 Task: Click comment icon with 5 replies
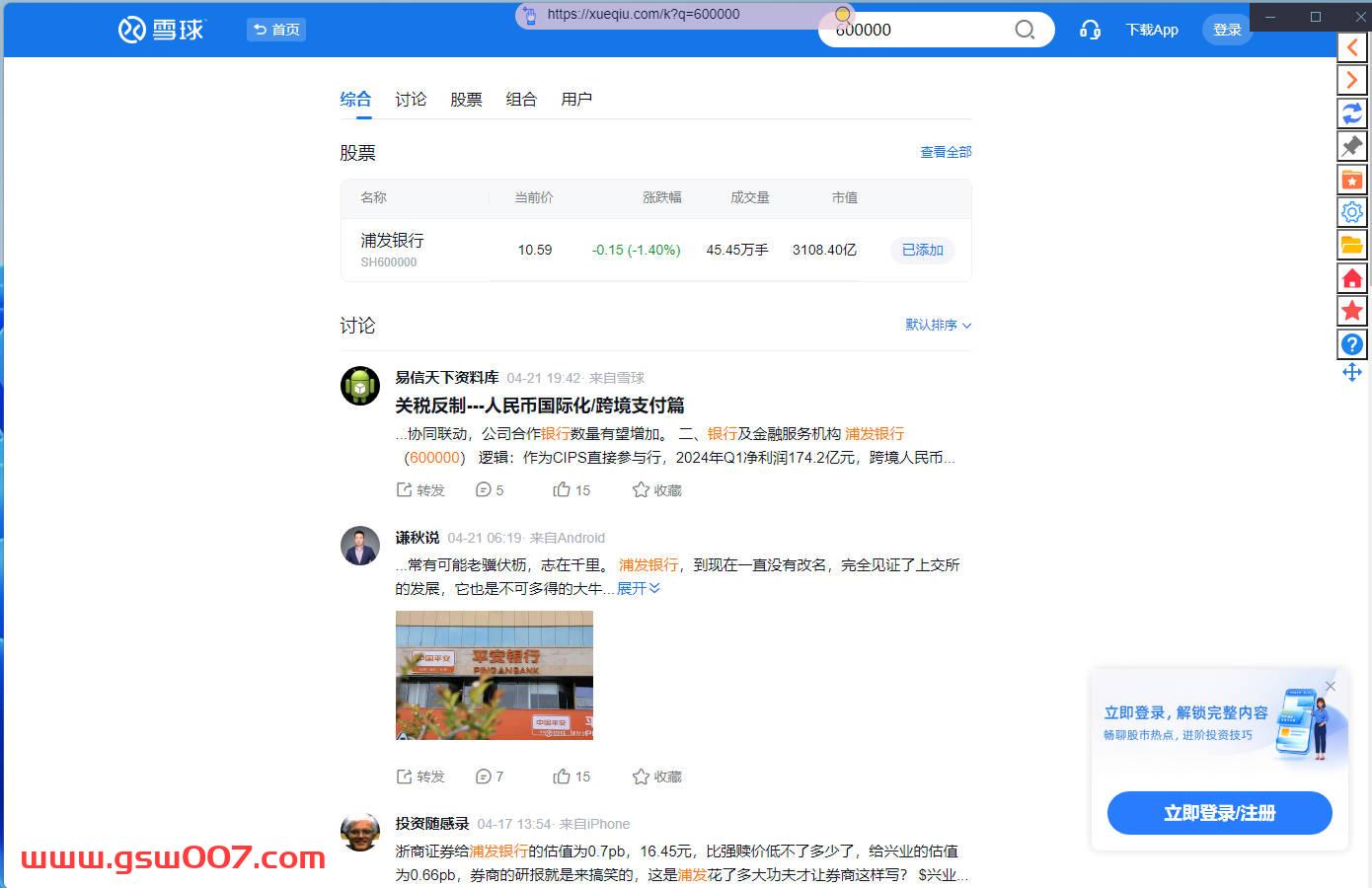pyautogui.click(x=490, y=490)
